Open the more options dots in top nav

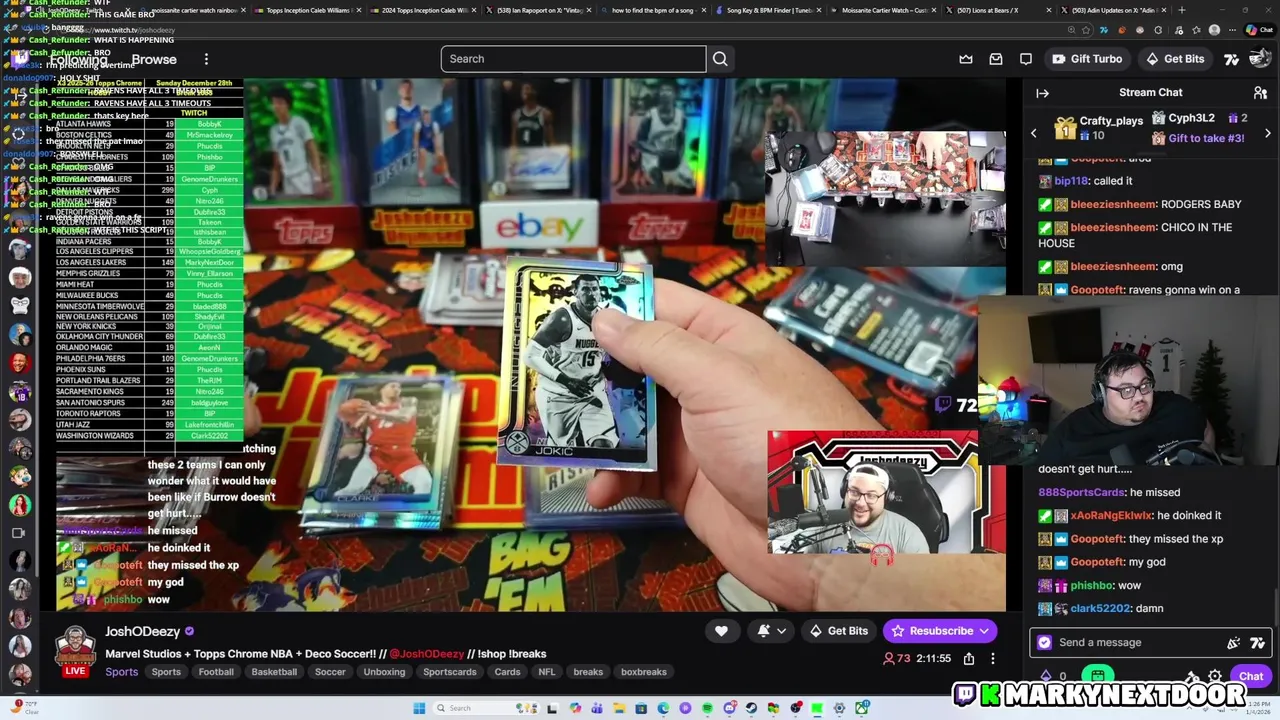tap(206, 59)
